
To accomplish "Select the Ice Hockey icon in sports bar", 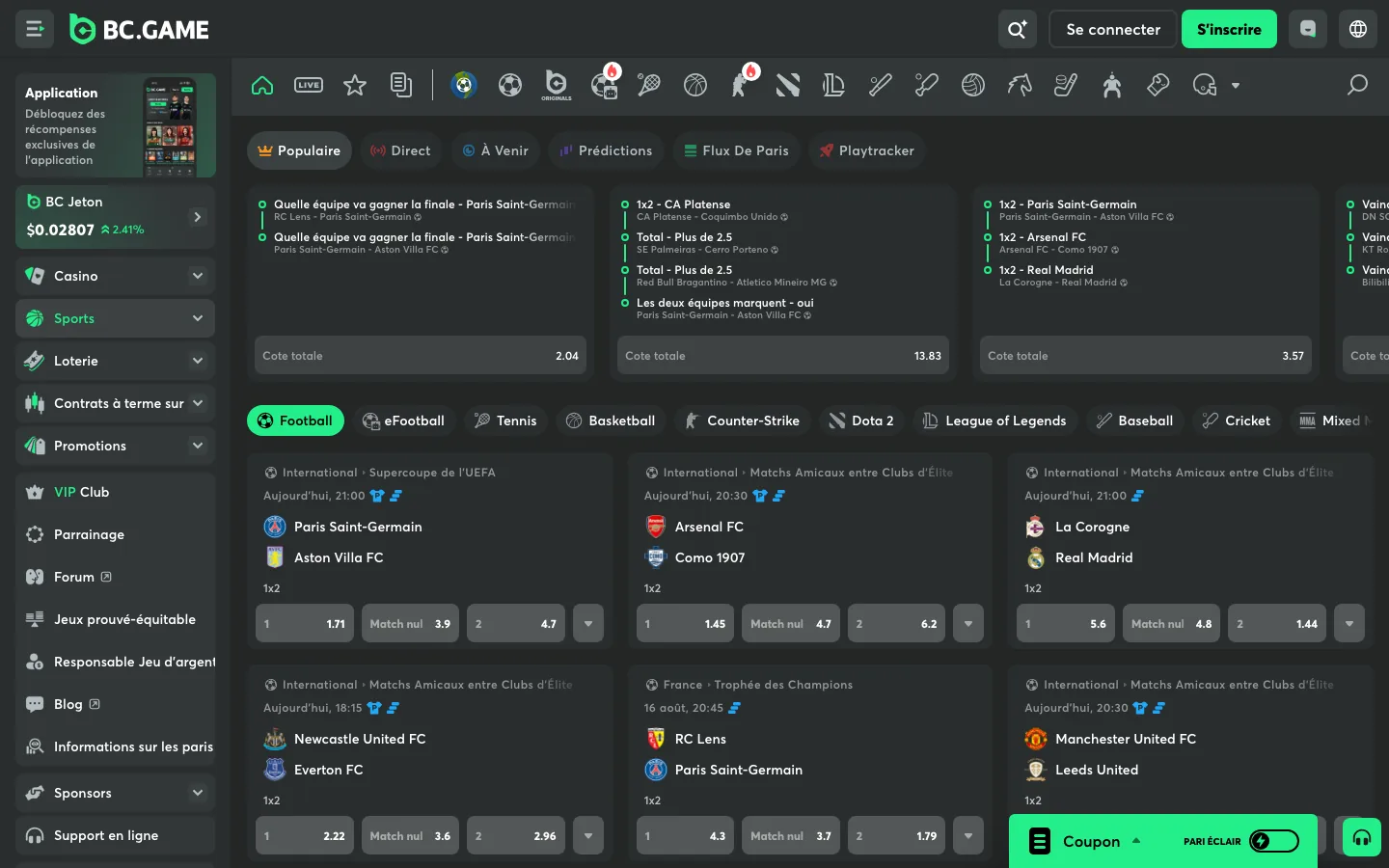I will [1066, 85].
